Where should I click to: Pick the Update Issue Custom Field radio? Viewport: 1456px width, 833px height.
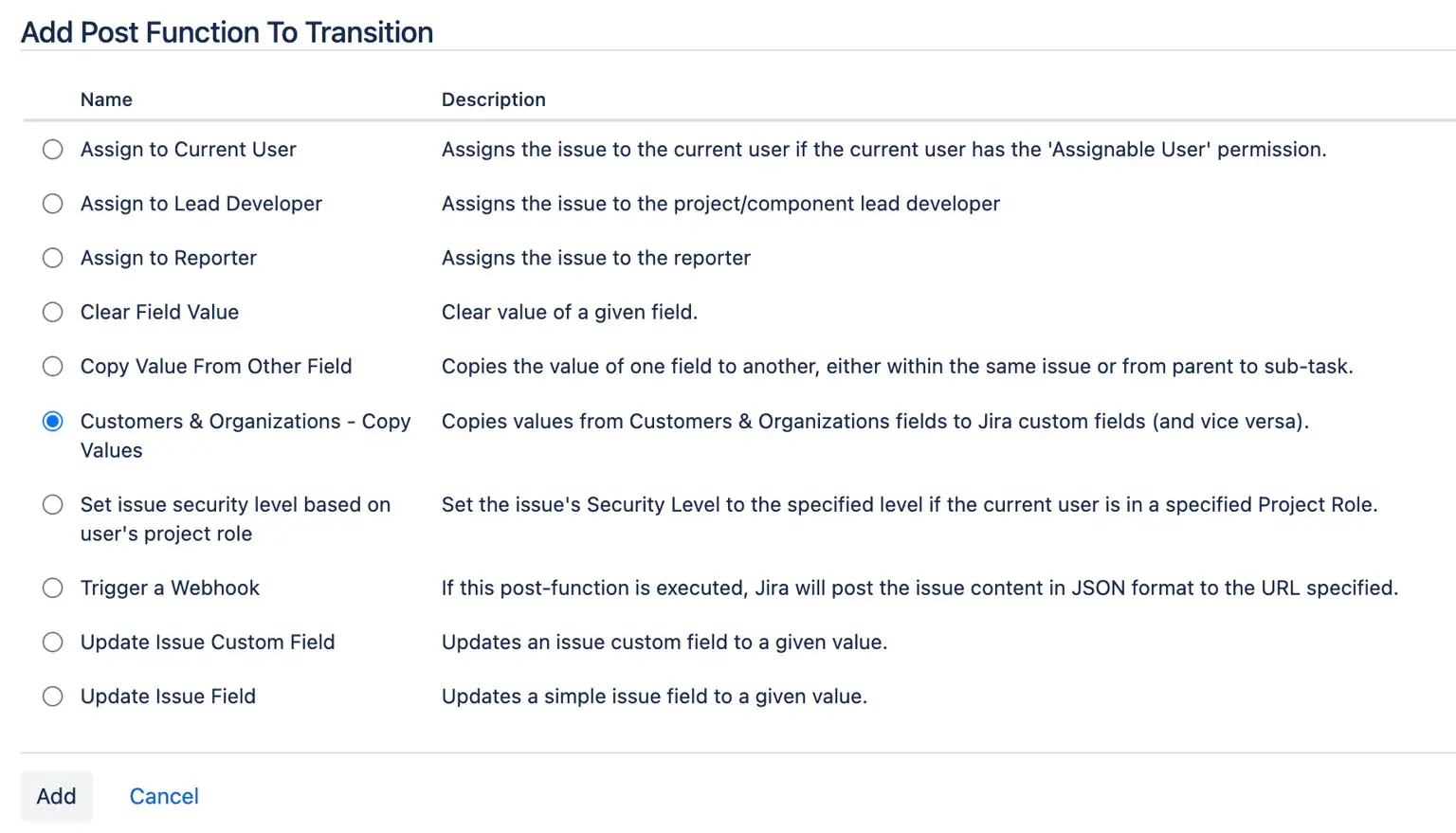53,643
